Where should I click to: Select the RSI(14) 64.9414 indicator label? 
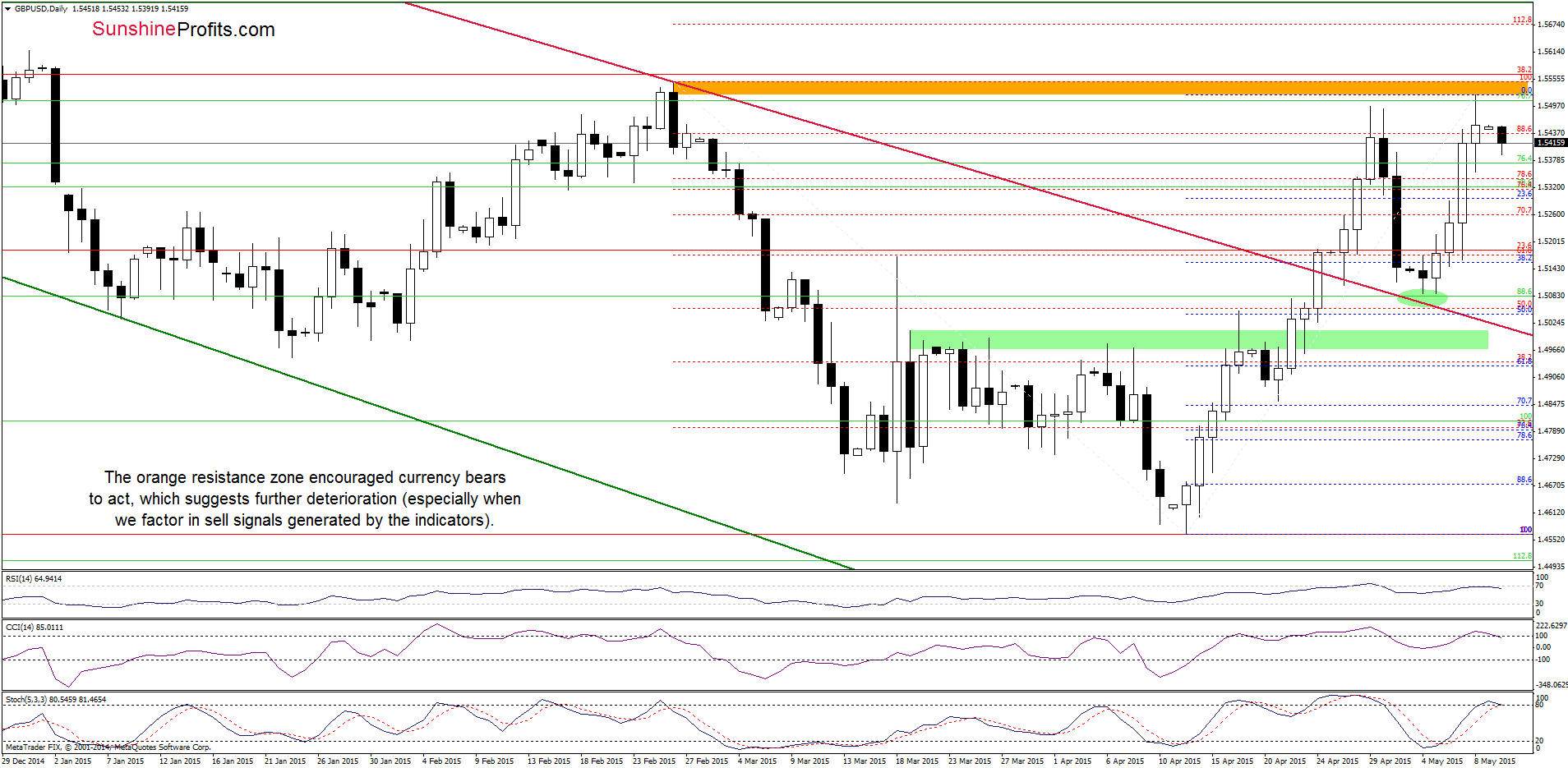34,579
